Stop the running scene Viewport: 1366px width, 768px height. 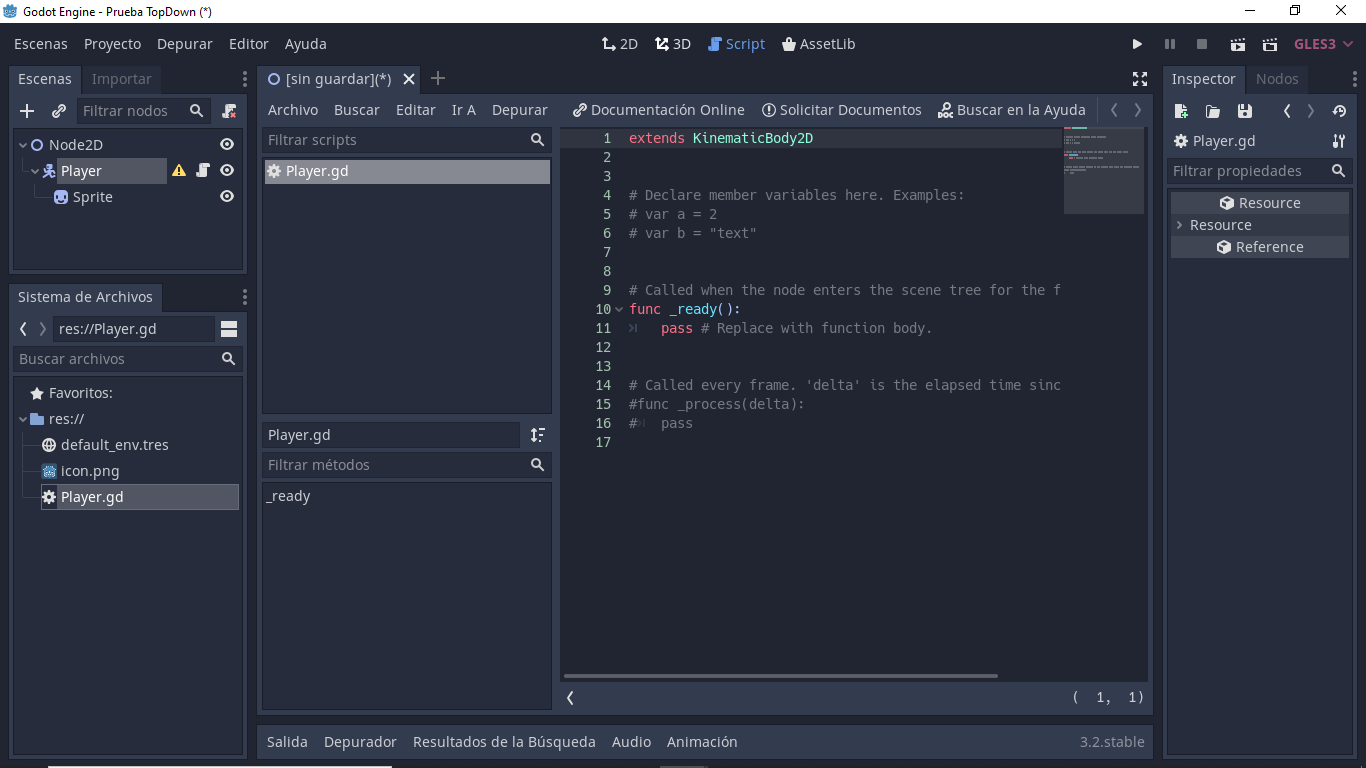pos(1203,44)
